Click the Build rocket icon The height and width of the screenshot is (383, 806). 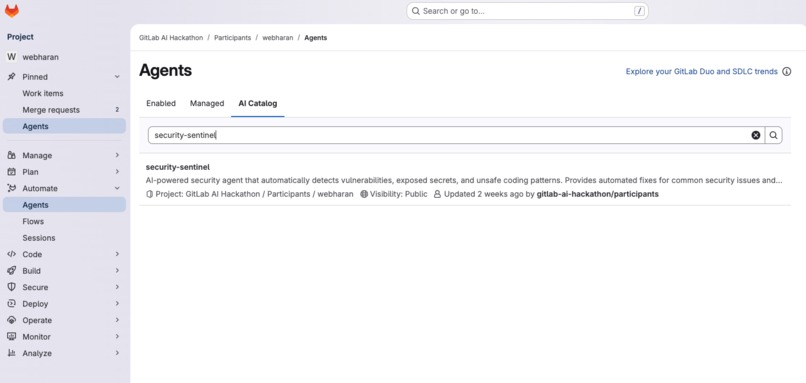click(x=11, y=270)
